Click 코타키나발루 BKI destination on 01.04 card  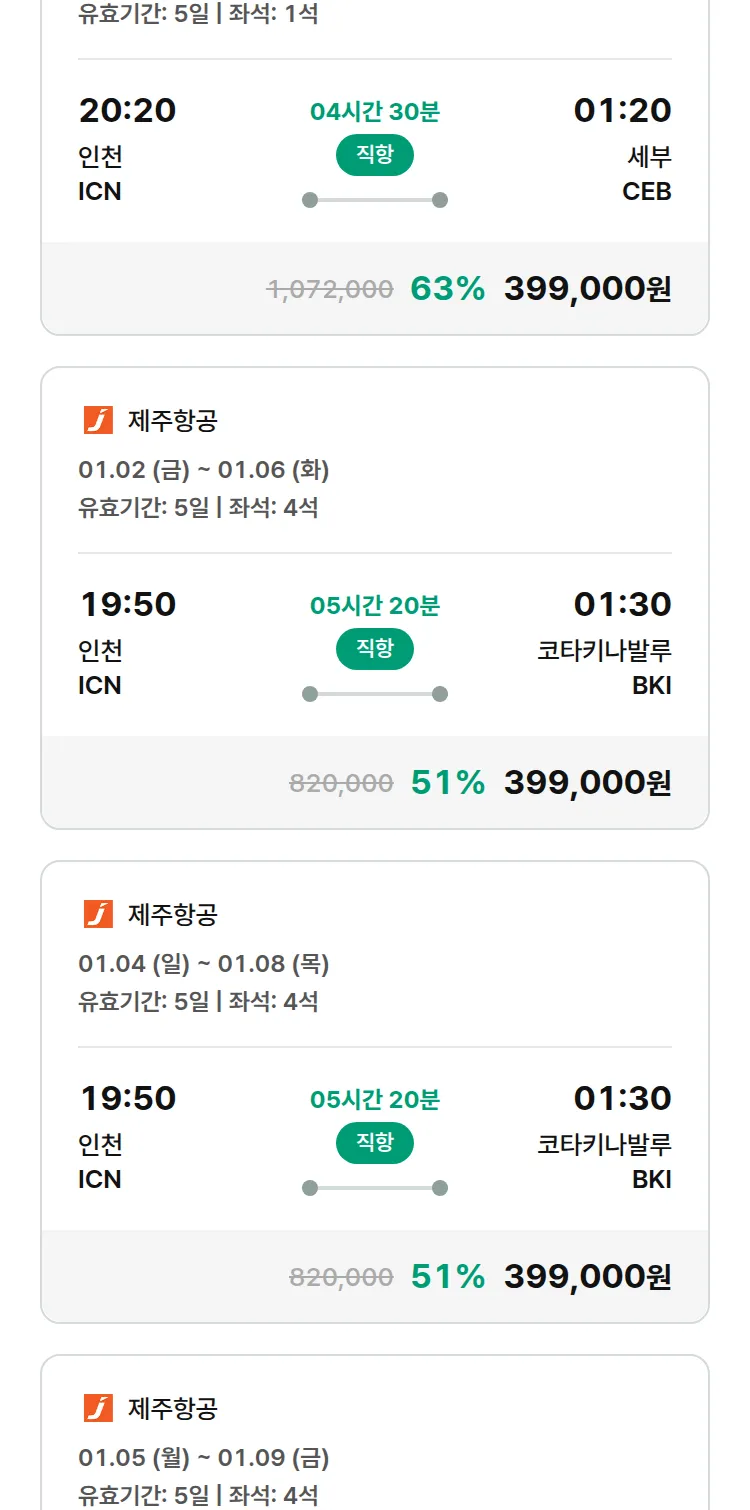[x=604, y=1160]
